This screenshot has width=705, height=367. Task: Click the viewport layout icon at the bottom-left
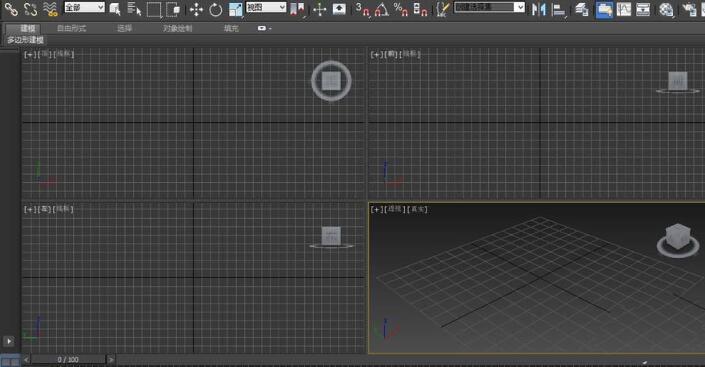click(x=10, y=361)
